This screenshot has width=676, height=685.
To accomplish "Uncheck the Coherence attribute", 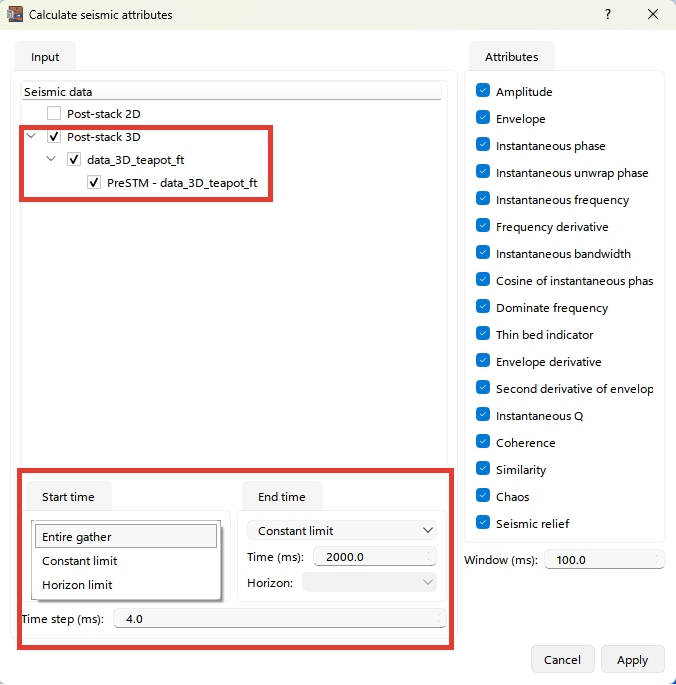I will point(483,443).
